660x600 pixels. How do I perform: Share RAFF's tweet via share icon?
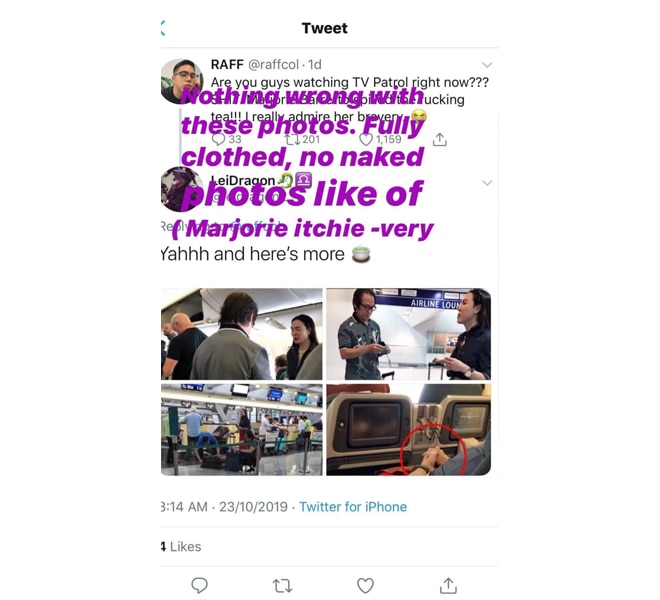(440, 139)
